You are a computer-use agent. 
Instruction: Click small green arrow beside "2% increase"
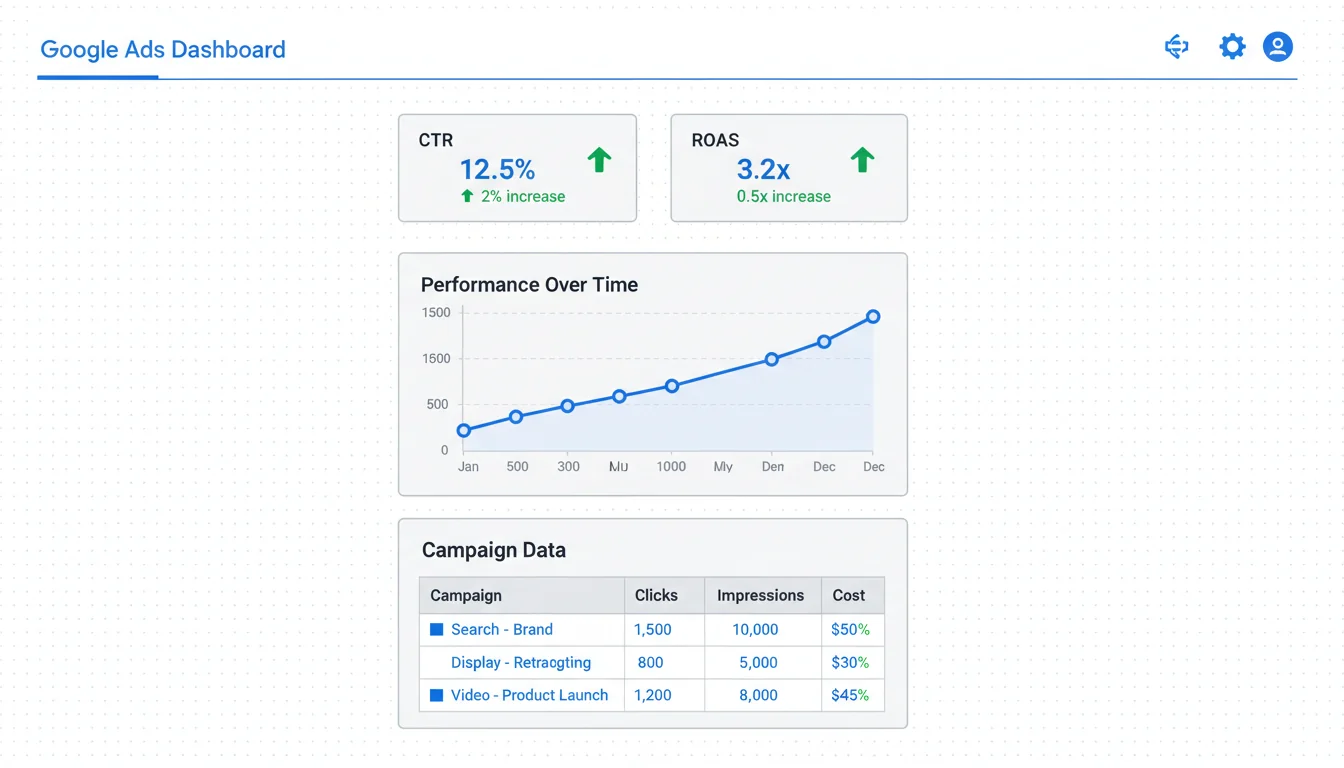(x=467, y=196)
